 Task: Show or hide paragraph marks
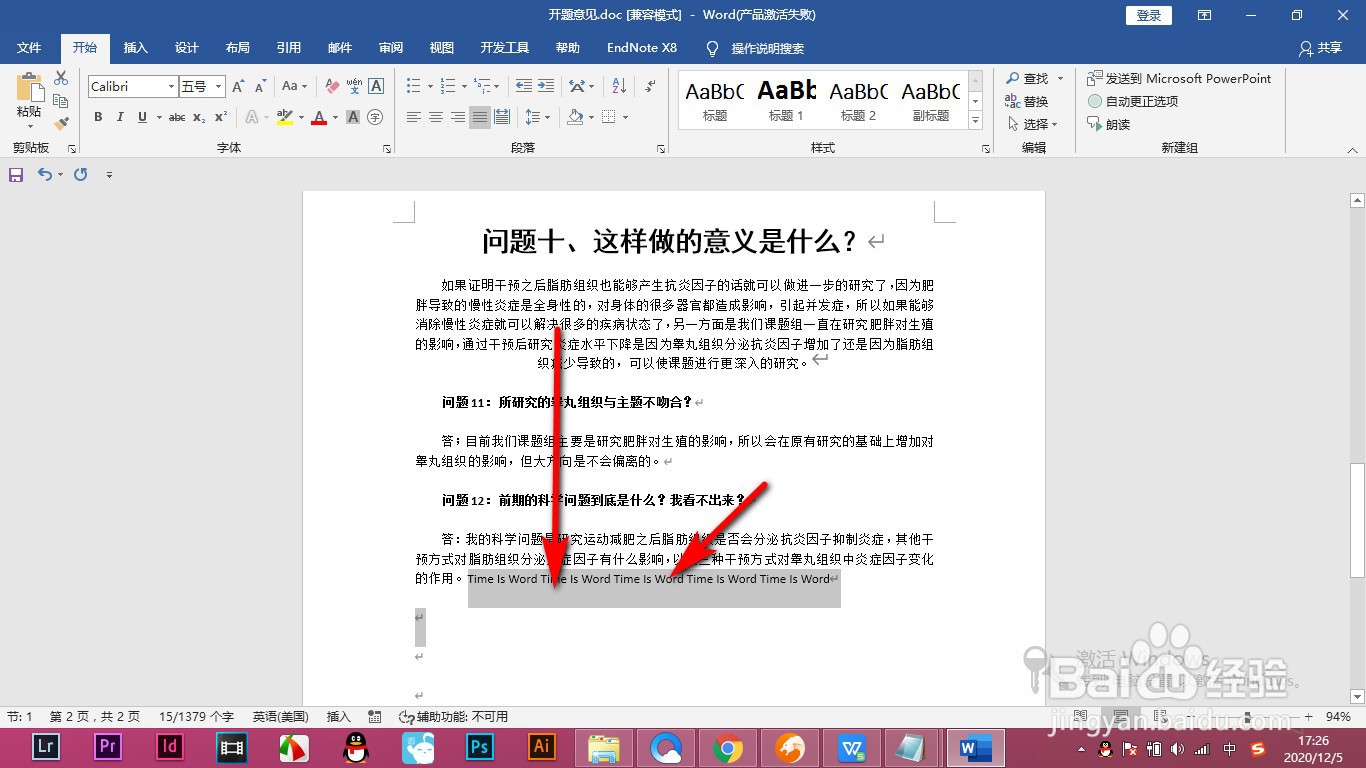pyautogui.click(x=651, y=87)
